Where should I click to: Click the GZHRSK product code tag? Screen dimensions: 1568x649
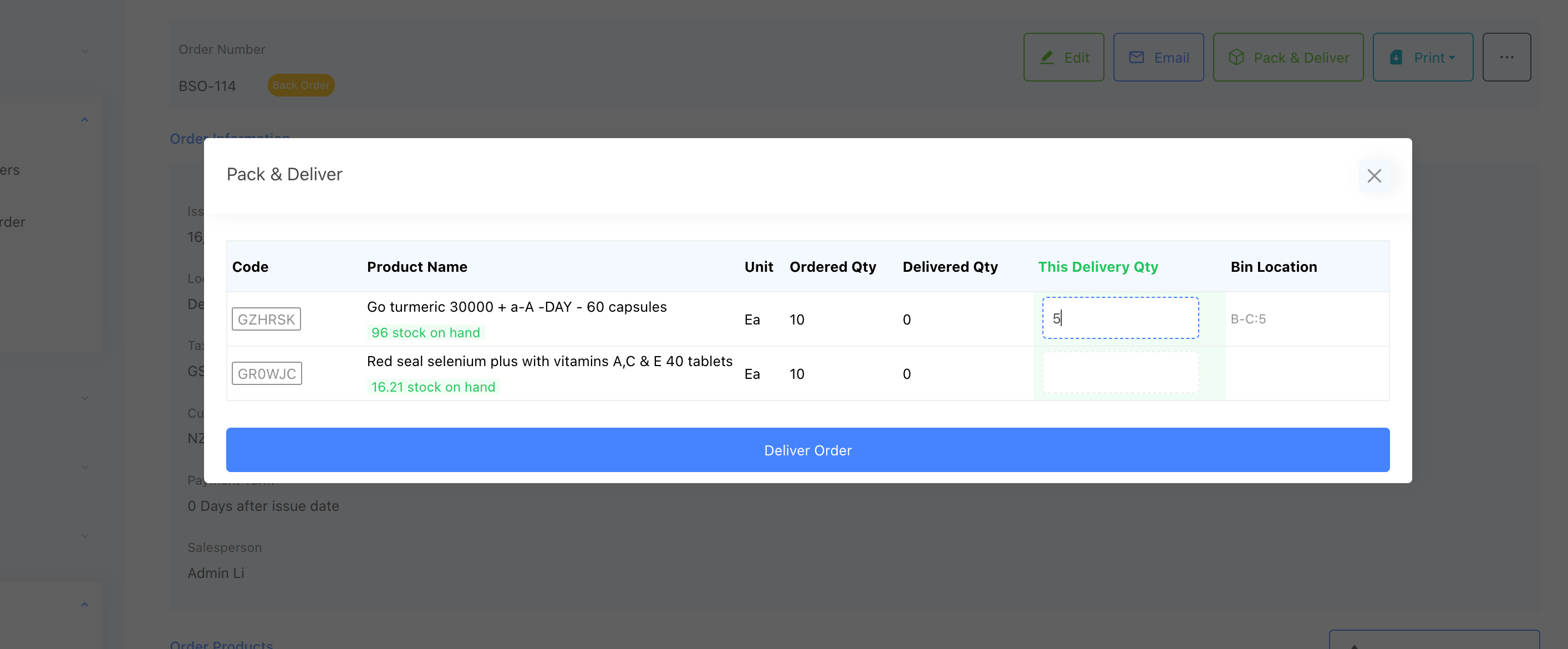266,319
